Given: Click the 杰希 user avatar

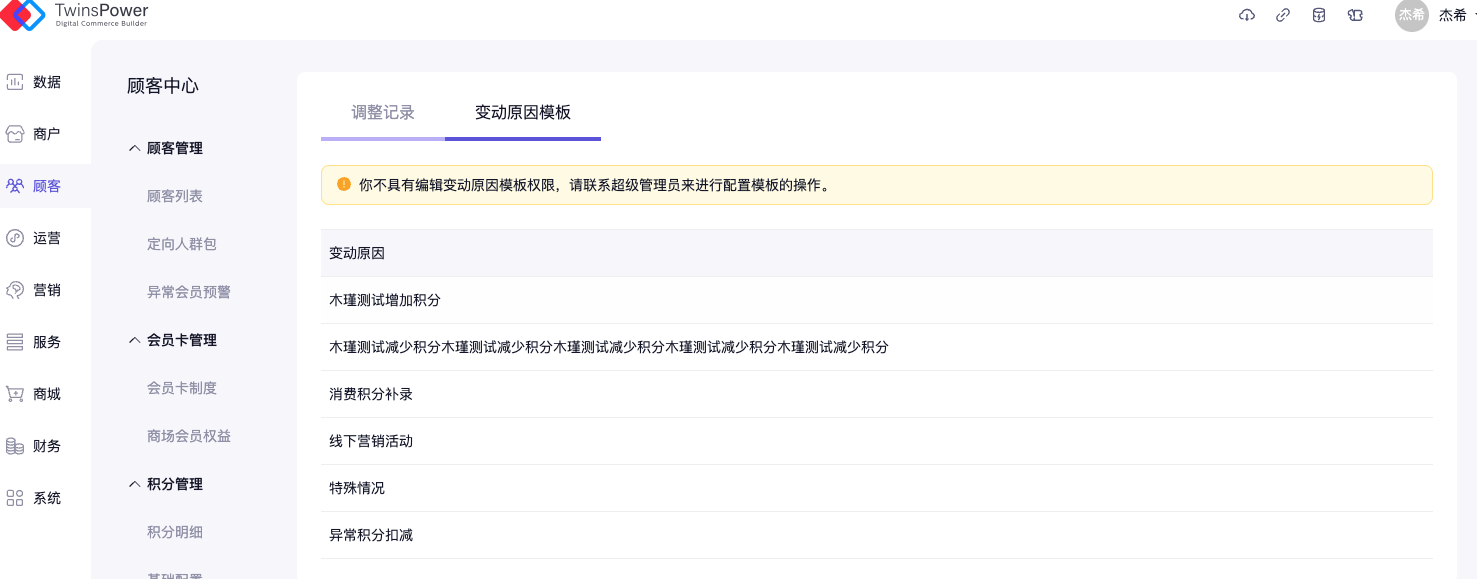Looking at the screenshot, I should (1411, 15).
